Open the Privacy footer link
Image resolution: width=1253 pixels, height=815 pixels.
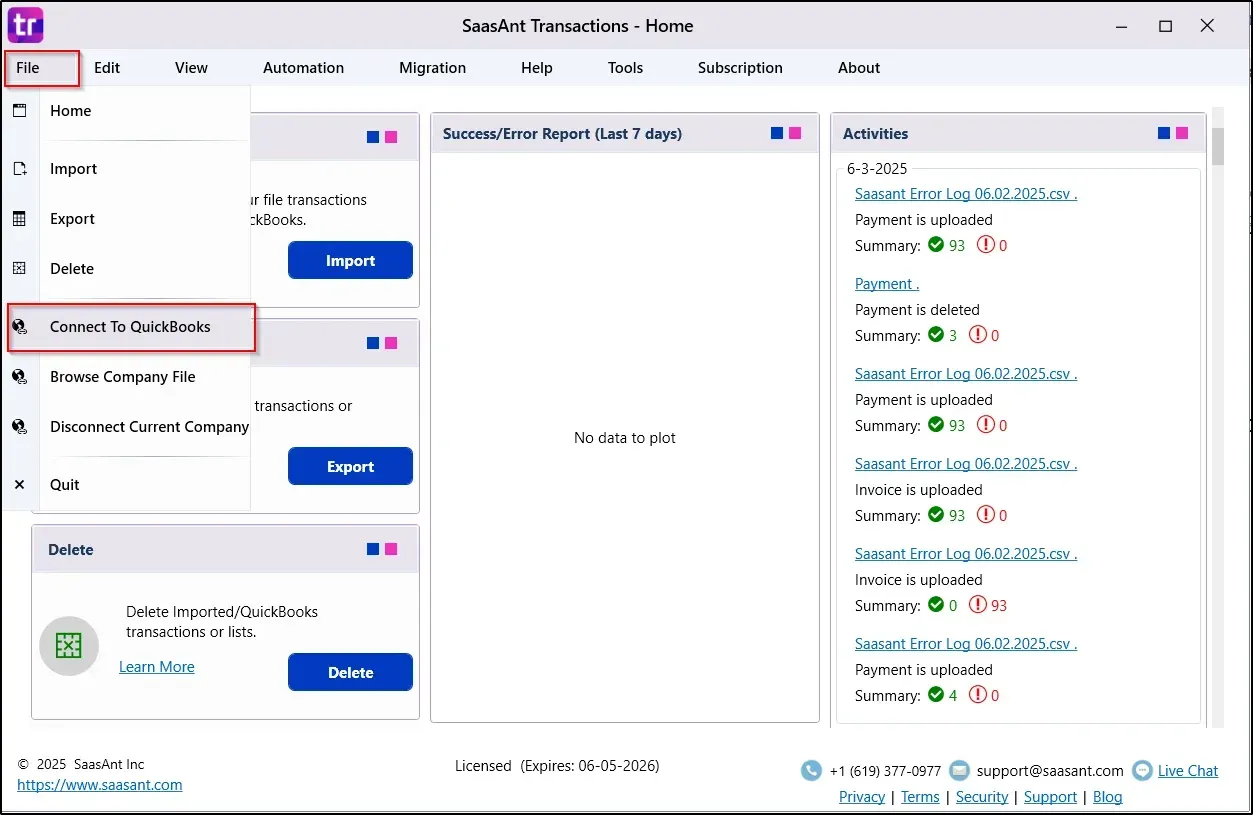tap(862, 797)
